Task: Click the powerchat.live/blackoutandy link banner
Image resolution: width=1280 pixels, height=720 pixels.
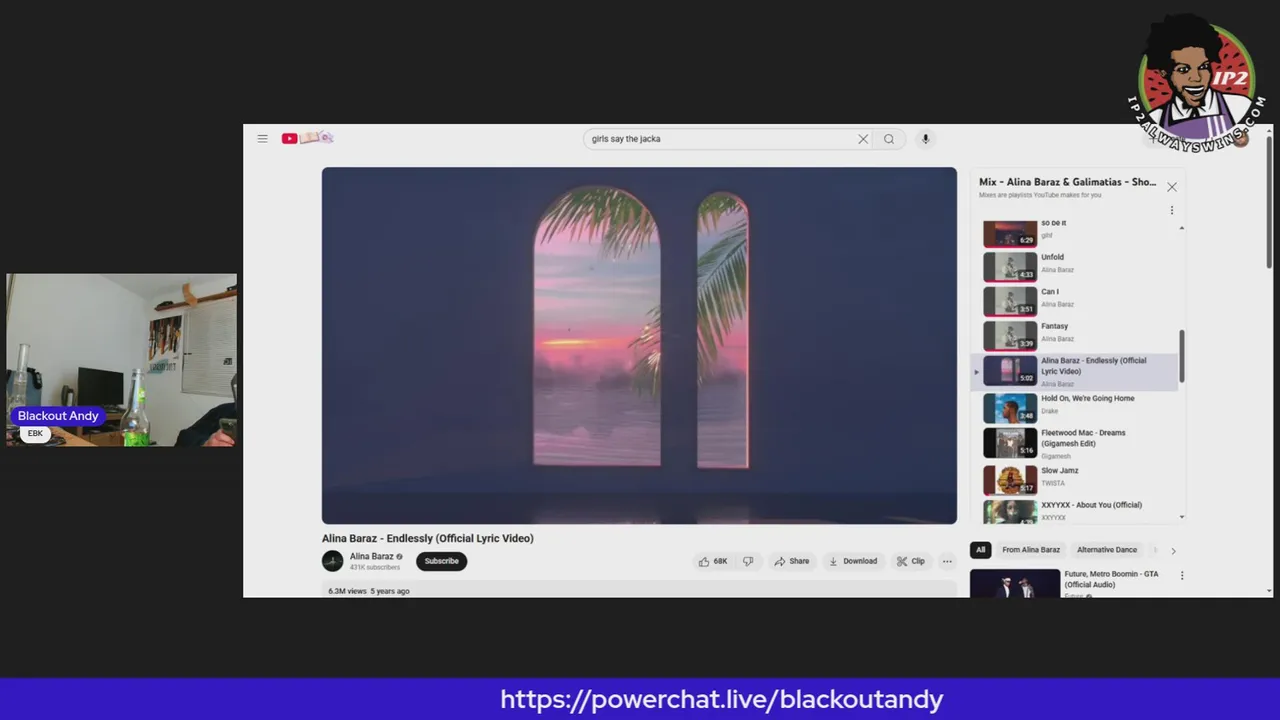Action: point(721,699)
